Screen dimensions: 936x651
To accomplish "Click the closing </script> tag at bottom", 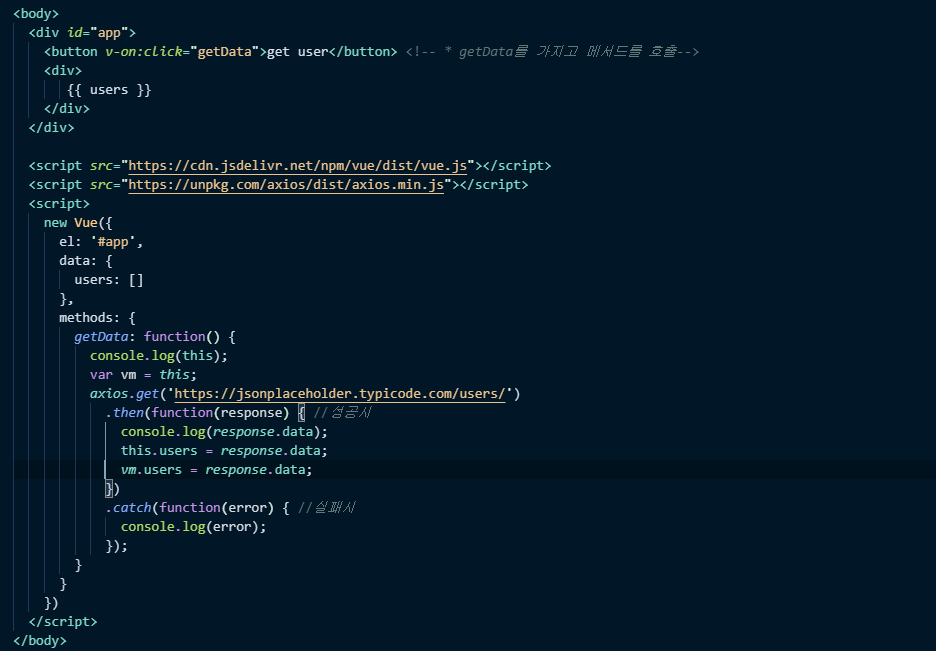I will [63, 622].
